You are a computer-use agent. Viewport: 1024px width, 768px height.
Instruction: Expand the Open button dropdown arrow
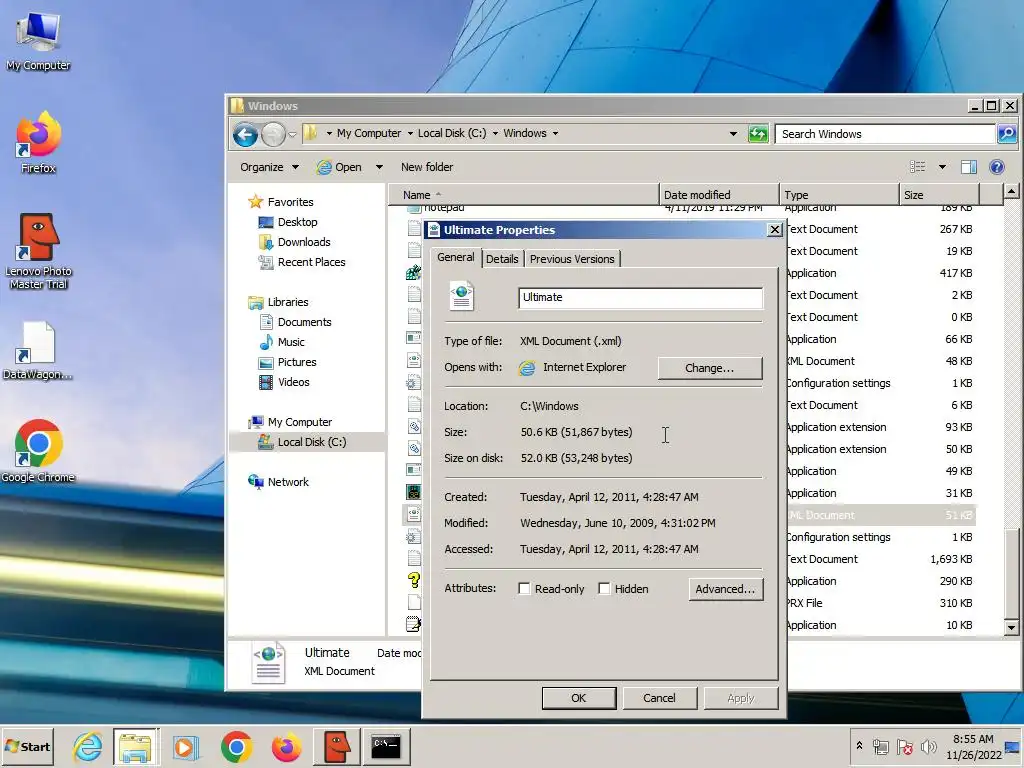(x=379, y=167)
